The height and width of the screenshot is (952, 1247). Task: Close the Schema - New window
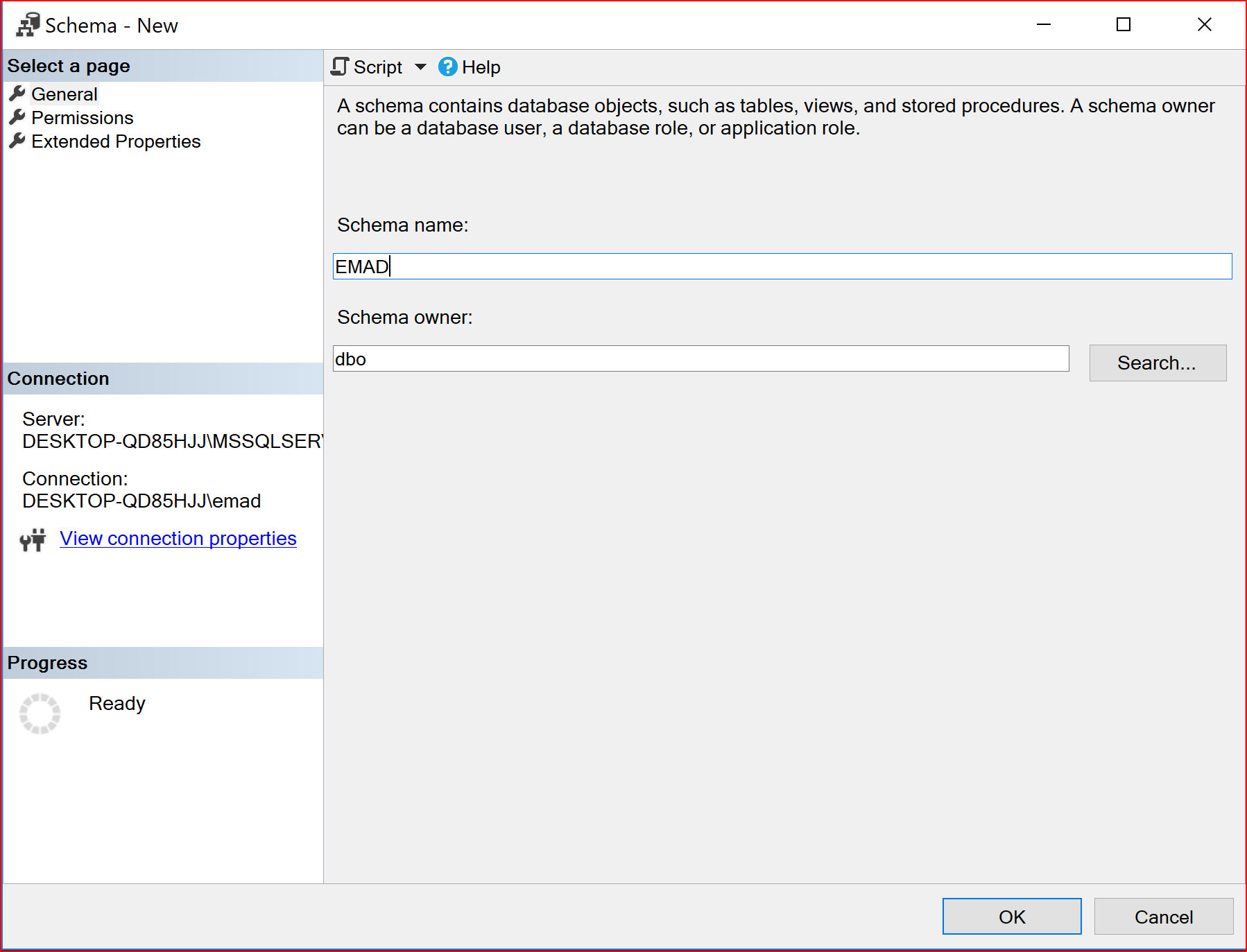(x=1204, y=25)
